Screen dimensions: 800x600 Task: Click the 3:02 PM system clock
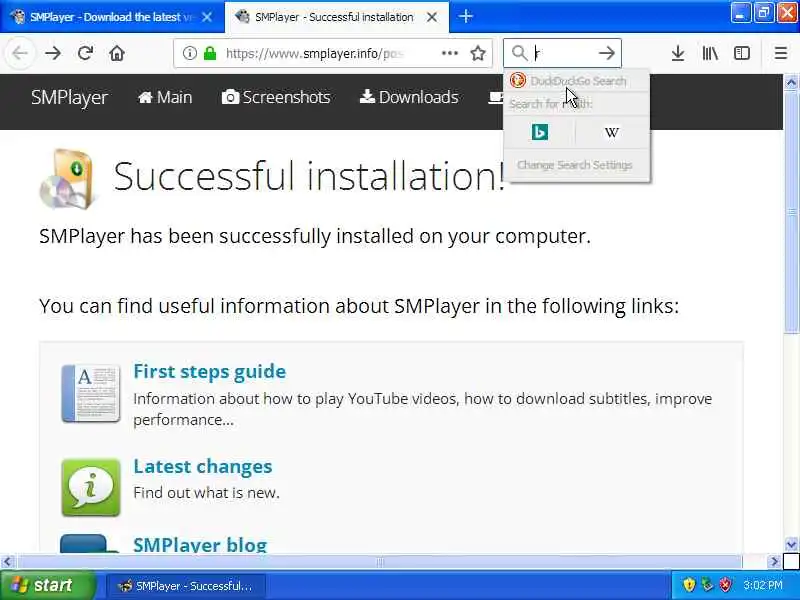763,585
